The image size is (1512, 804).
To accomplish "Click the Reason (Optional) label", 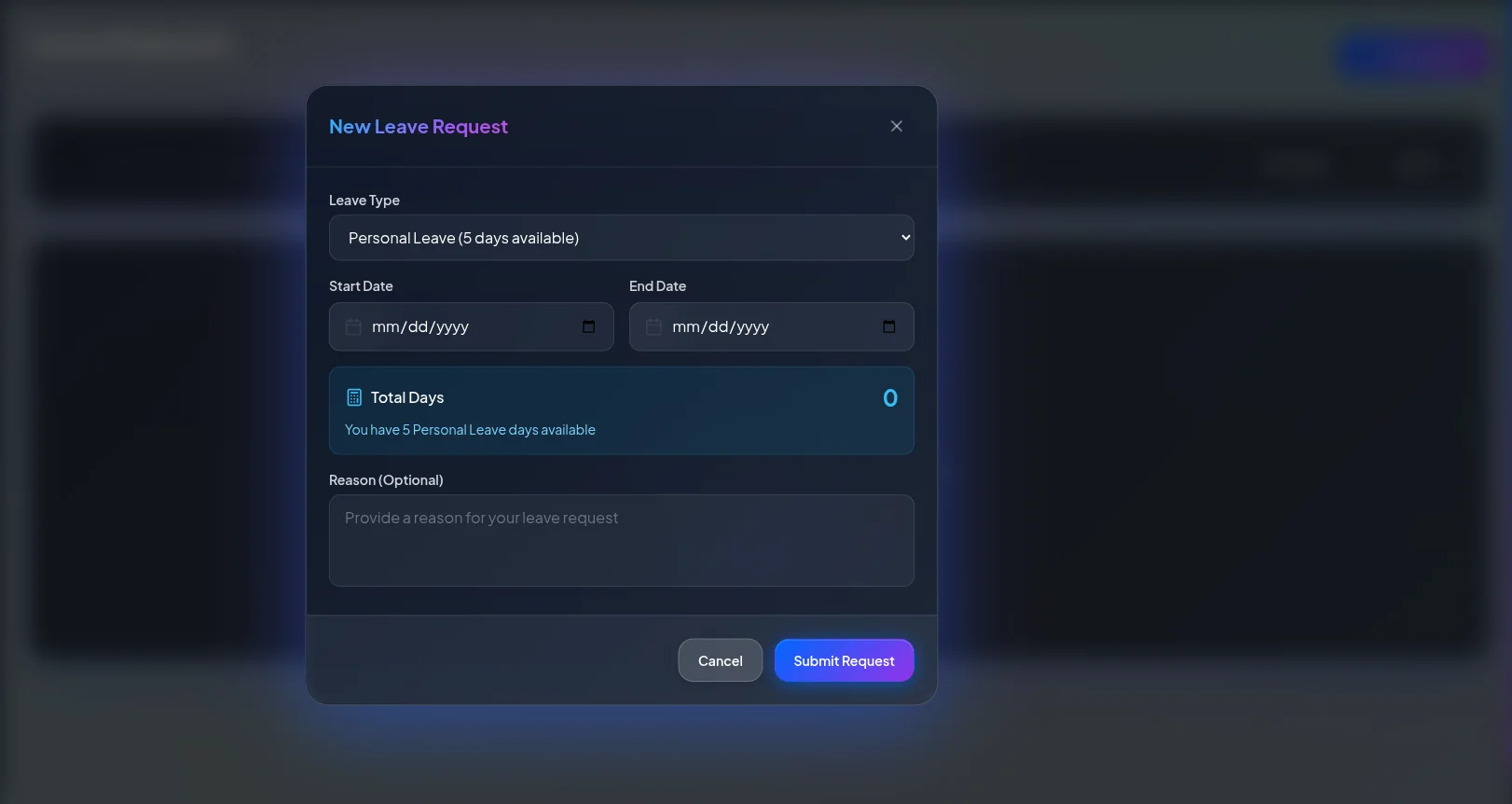I will point(386,480).
